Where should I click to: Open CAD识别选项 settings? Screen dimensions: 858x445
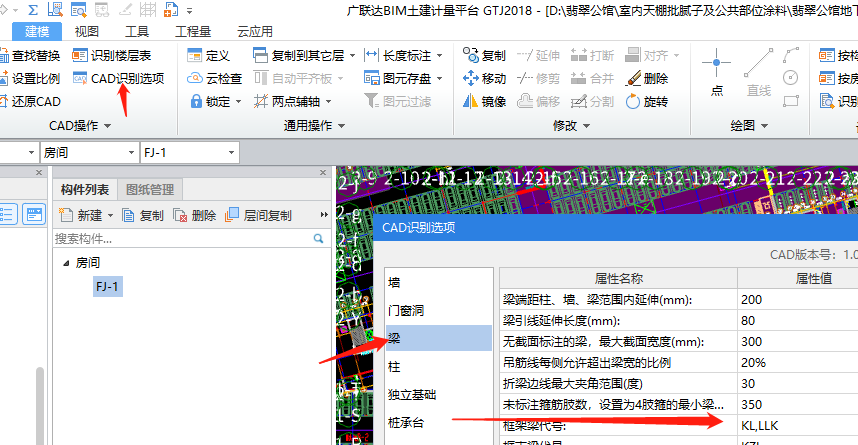[x=118, y=78]
